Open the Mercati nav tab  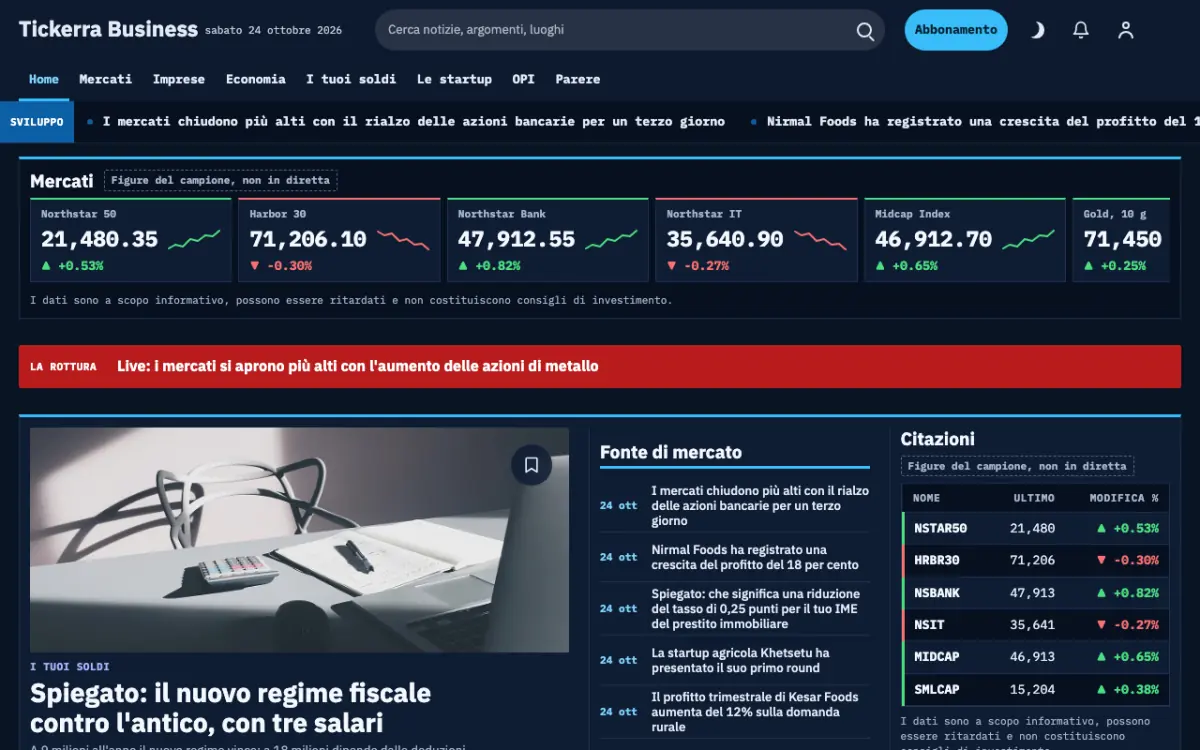point(106,80)
